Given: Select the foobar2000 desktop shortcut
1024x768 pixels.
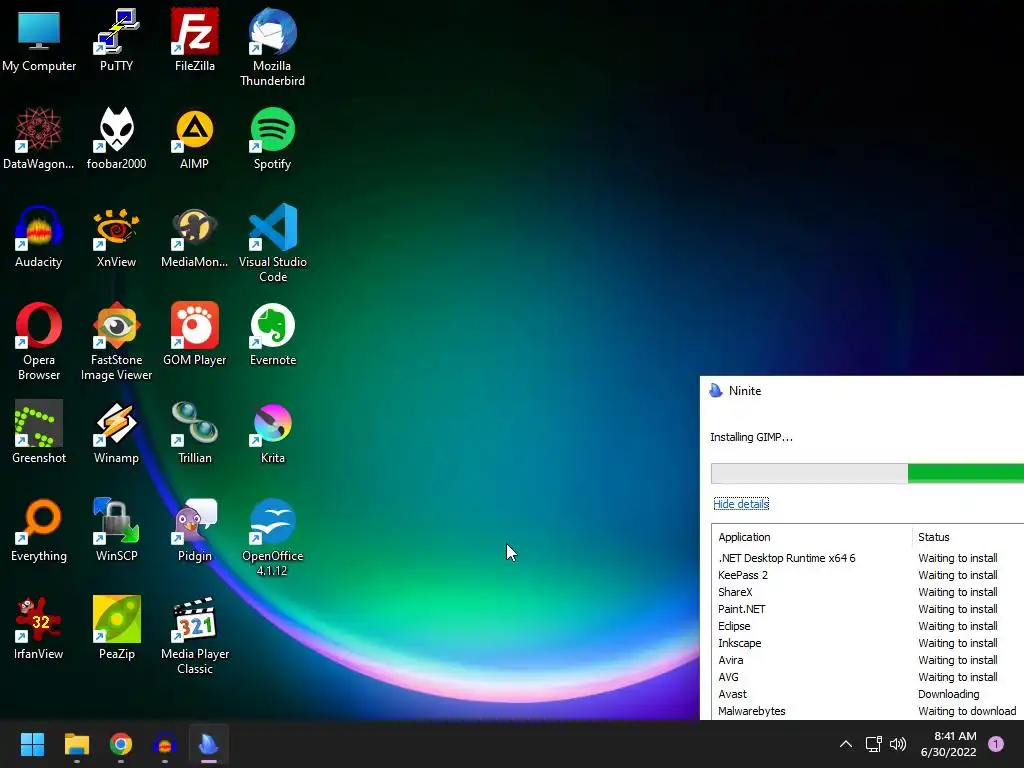Looking at the screenshot, I should (x=116, y=138).
